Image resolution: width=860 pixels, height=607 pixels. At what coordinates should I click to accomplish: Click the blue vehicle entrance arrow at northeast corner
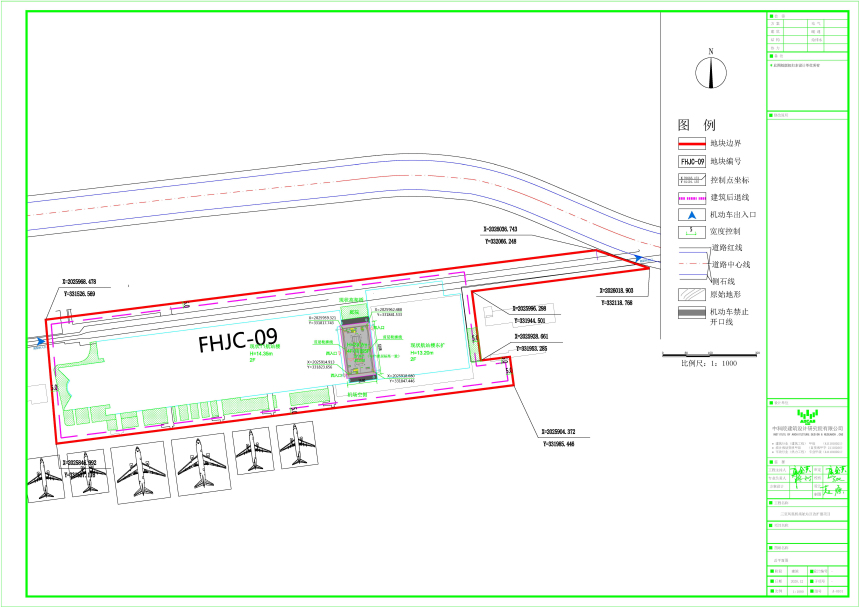pos(638,258)
